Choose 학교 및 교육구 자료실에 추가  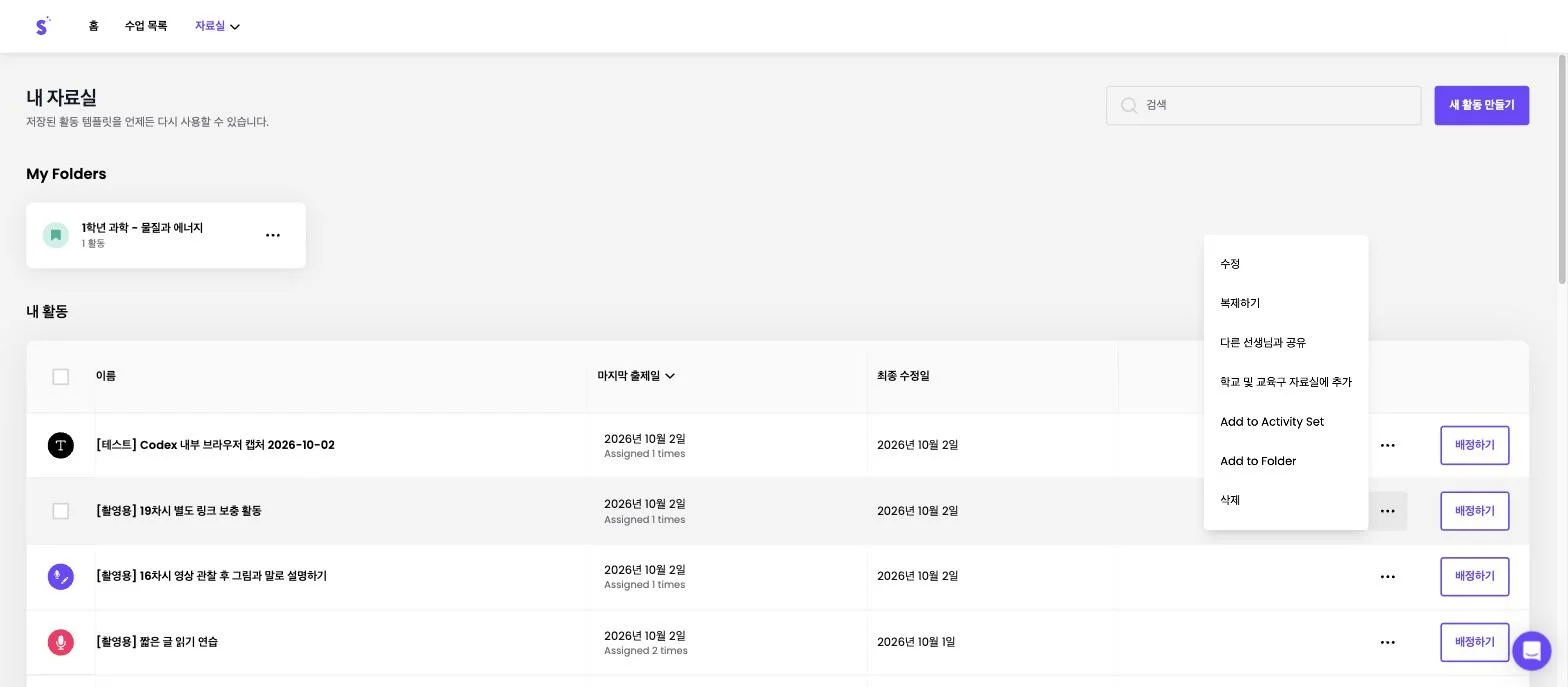1286,382
